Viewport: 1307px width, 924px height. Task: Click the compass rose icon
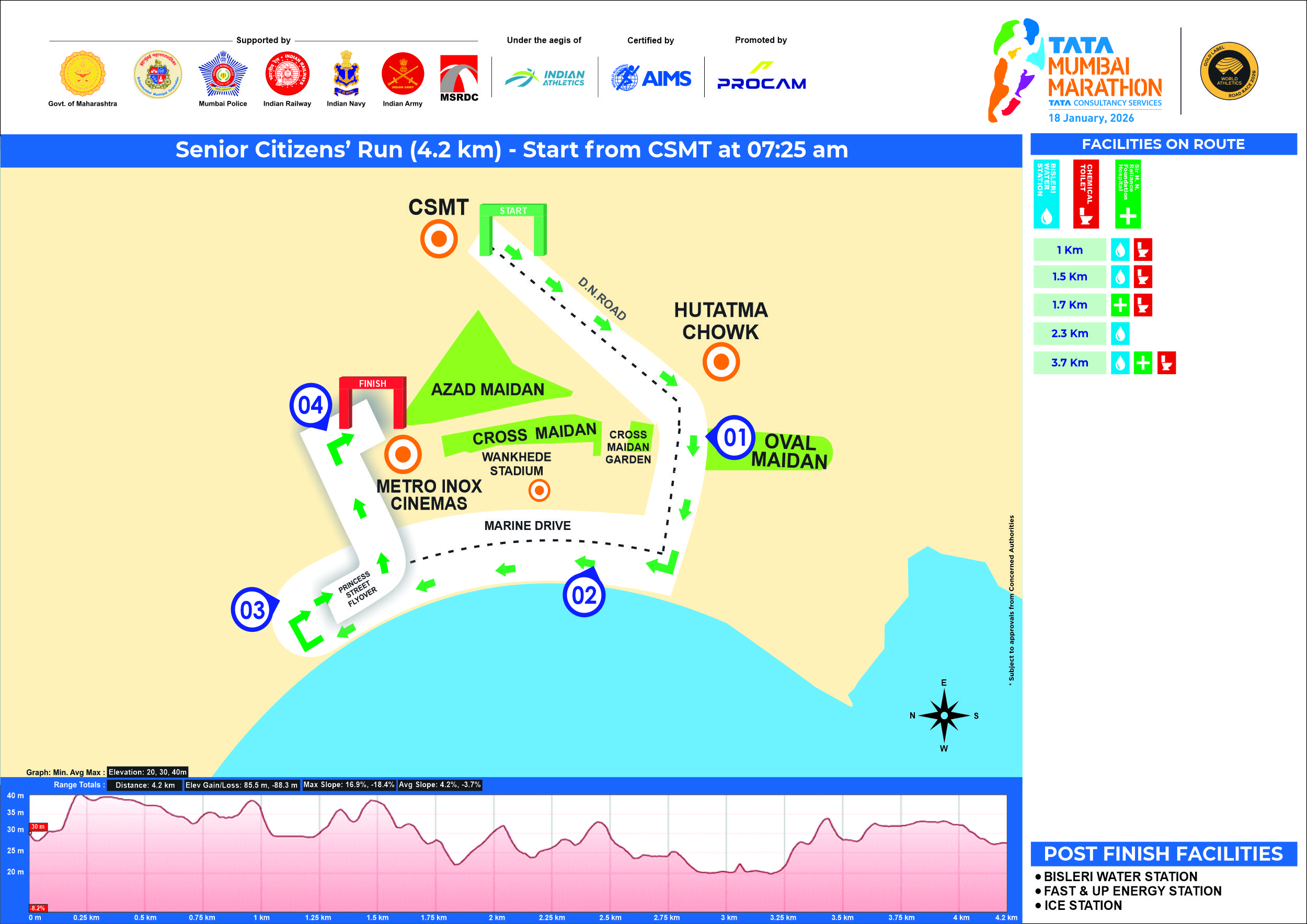coord(944,715)
